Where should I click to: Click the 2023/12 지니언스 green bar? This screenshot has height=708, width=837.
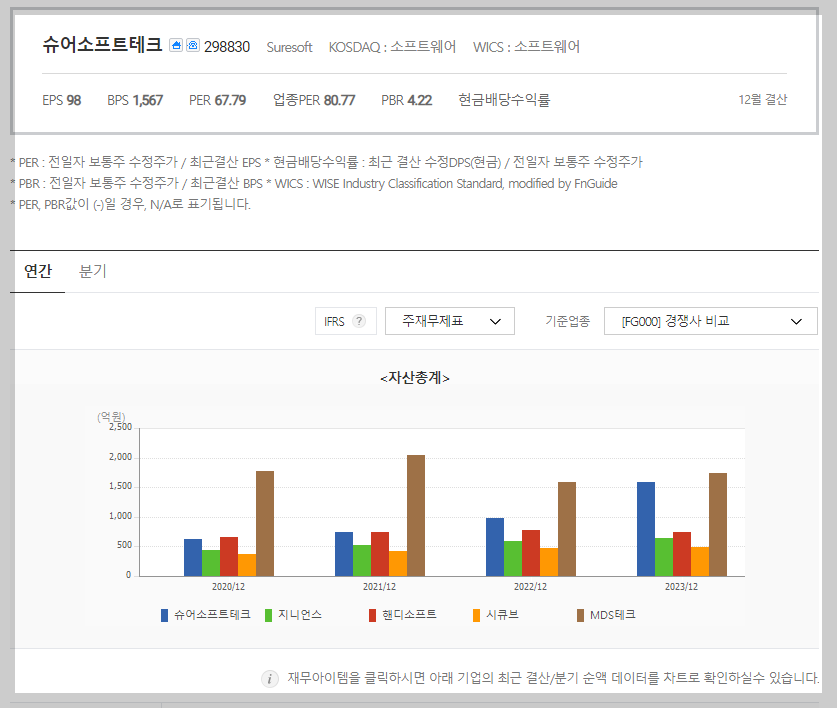click(x=664, y=557)
